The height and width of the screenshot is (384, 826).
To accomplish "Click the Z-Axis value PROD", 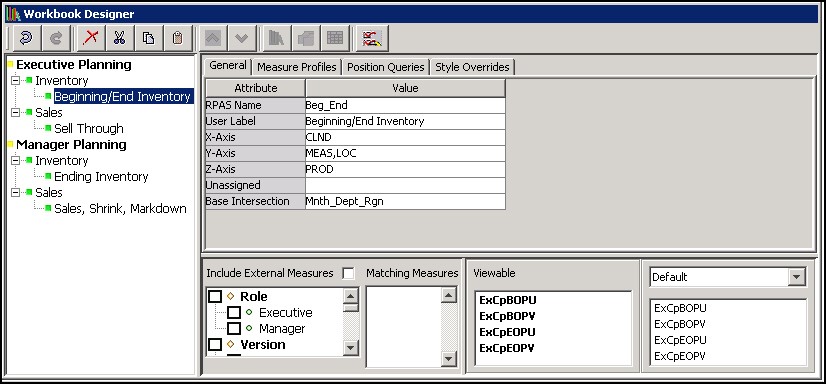I will pyautogui.click(x=405, y=170).
